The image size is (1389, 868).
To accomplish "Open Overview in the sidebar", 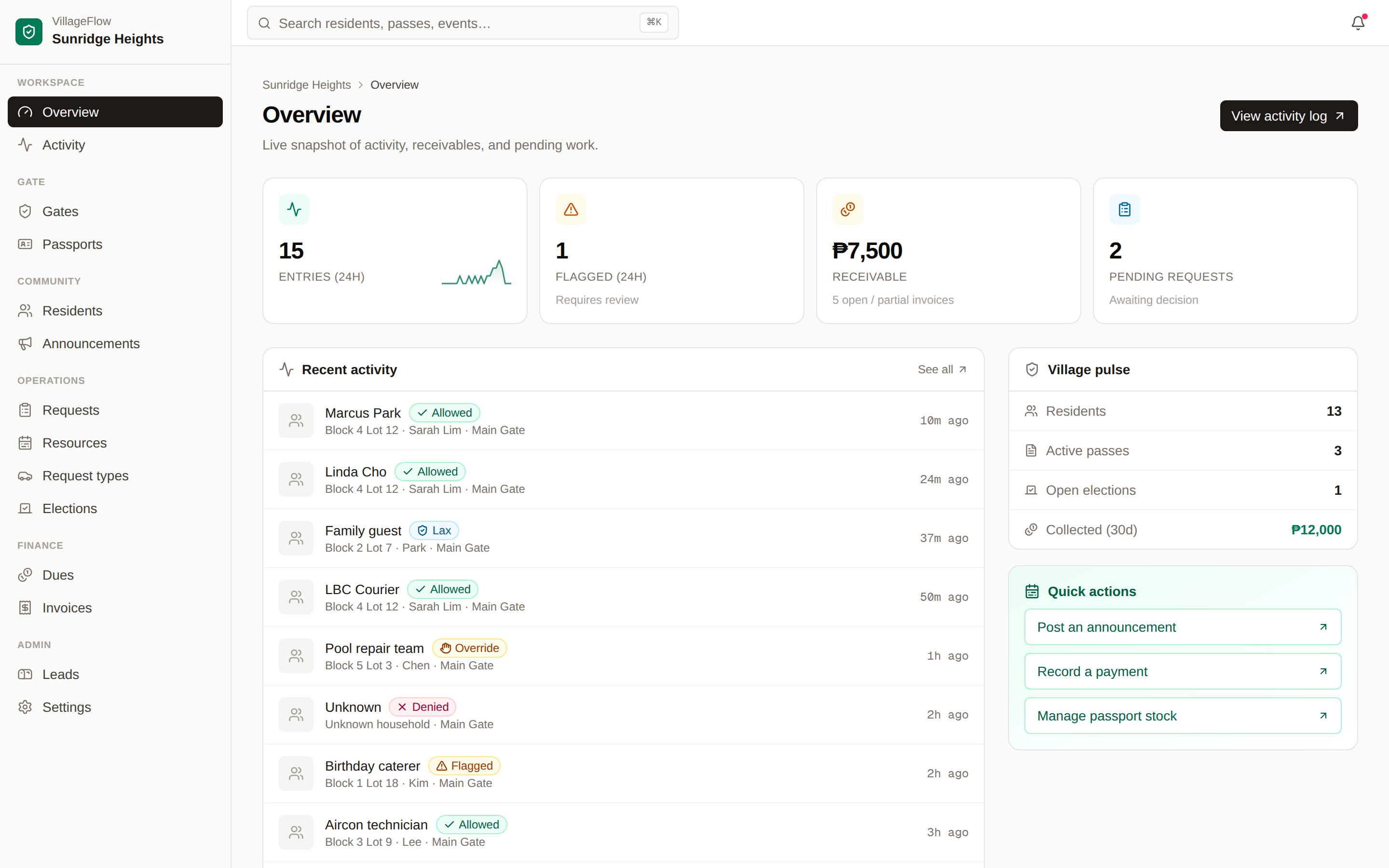I will (x=115, y=112).
